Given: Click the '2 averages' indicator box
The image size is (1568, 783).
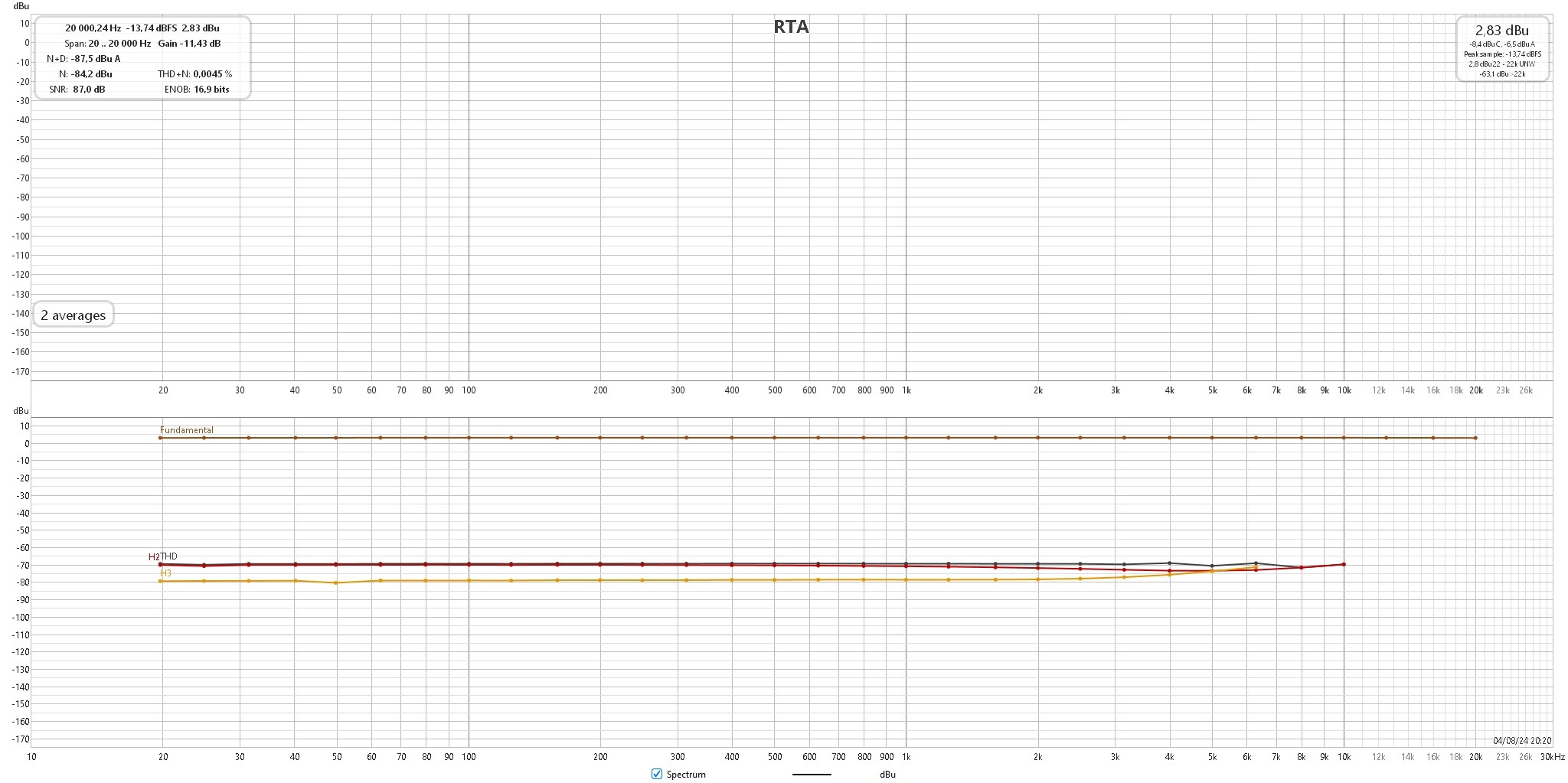Looking at the screenshot, I should tap(73, 315).
